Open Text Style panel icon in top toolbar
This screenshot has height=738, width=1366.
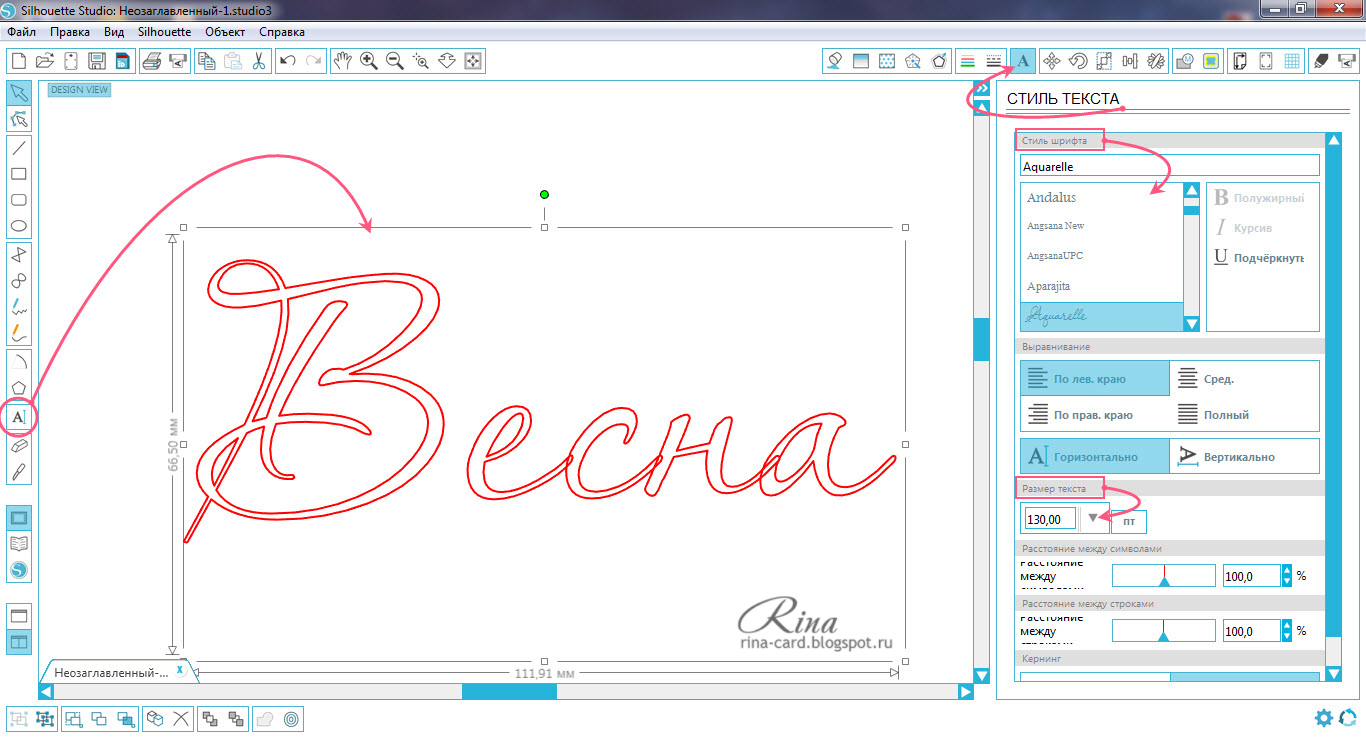(x=1023, y=61)
